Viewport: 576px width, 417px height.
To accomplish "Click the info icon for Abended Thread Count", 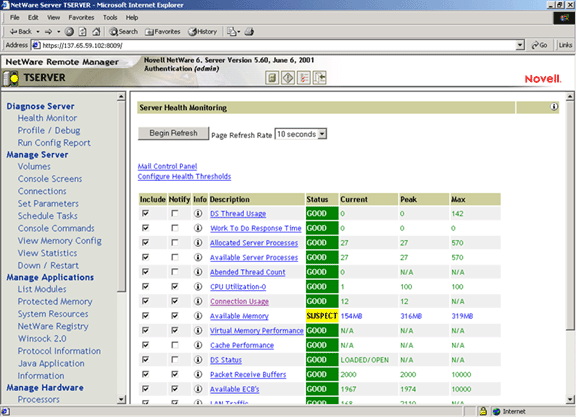I will (x=198, y=272).
